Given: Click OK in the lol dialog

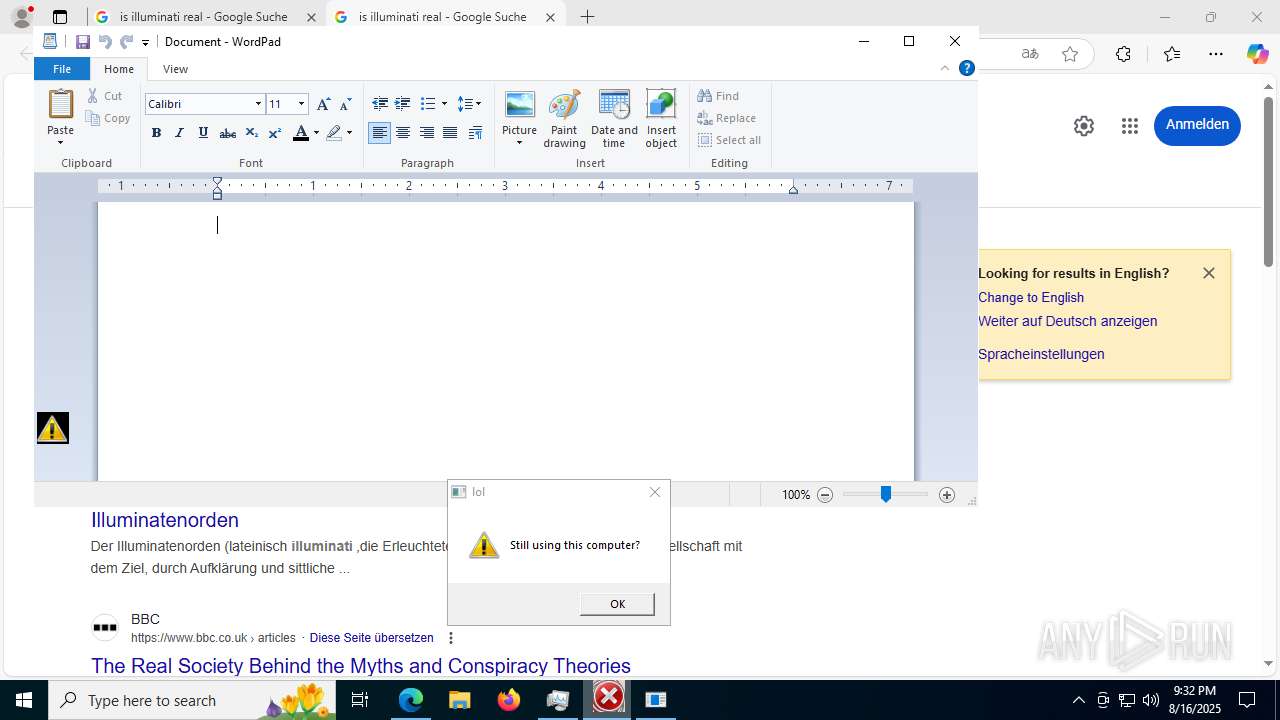Looking at the screenshot, I should pos(617,604).
